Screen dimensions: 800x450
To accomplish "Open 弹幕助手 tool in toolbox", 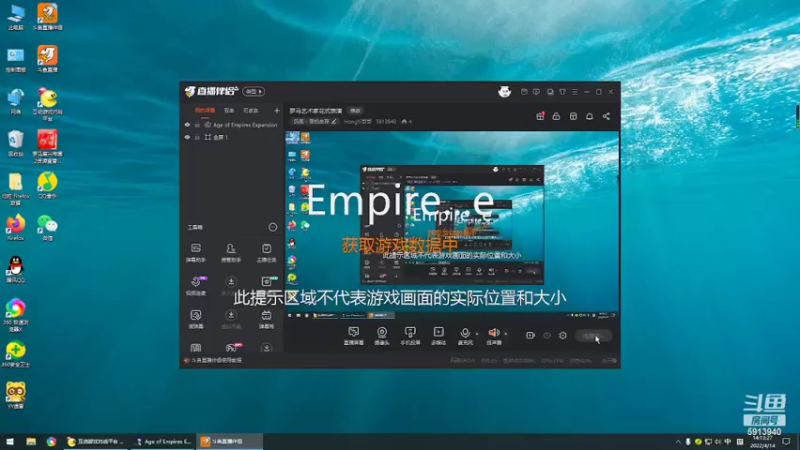I will tap(196, 253).
